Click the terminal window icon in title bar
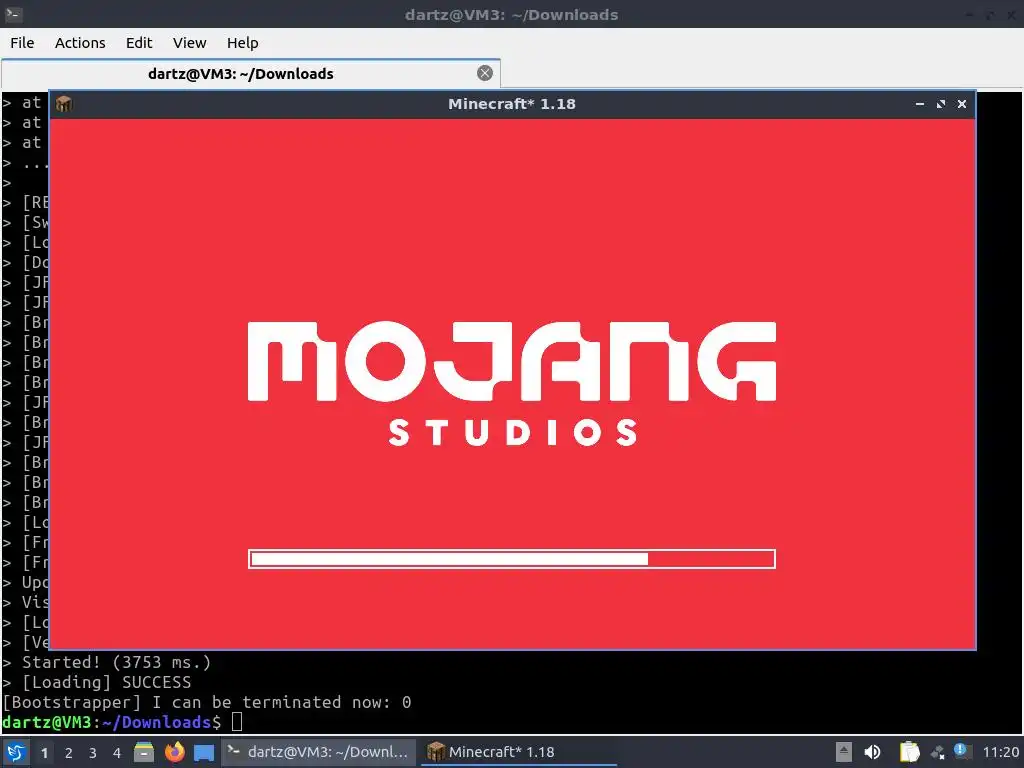 [13, 14]
